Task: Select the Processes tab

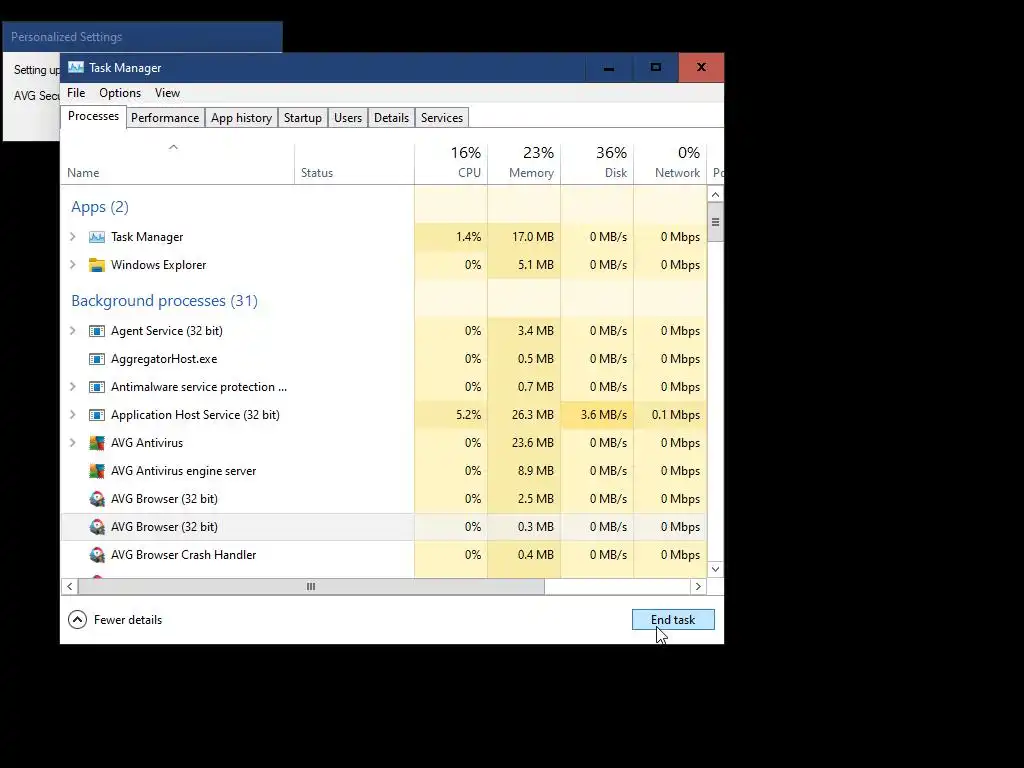Action: tap(93, 116)
